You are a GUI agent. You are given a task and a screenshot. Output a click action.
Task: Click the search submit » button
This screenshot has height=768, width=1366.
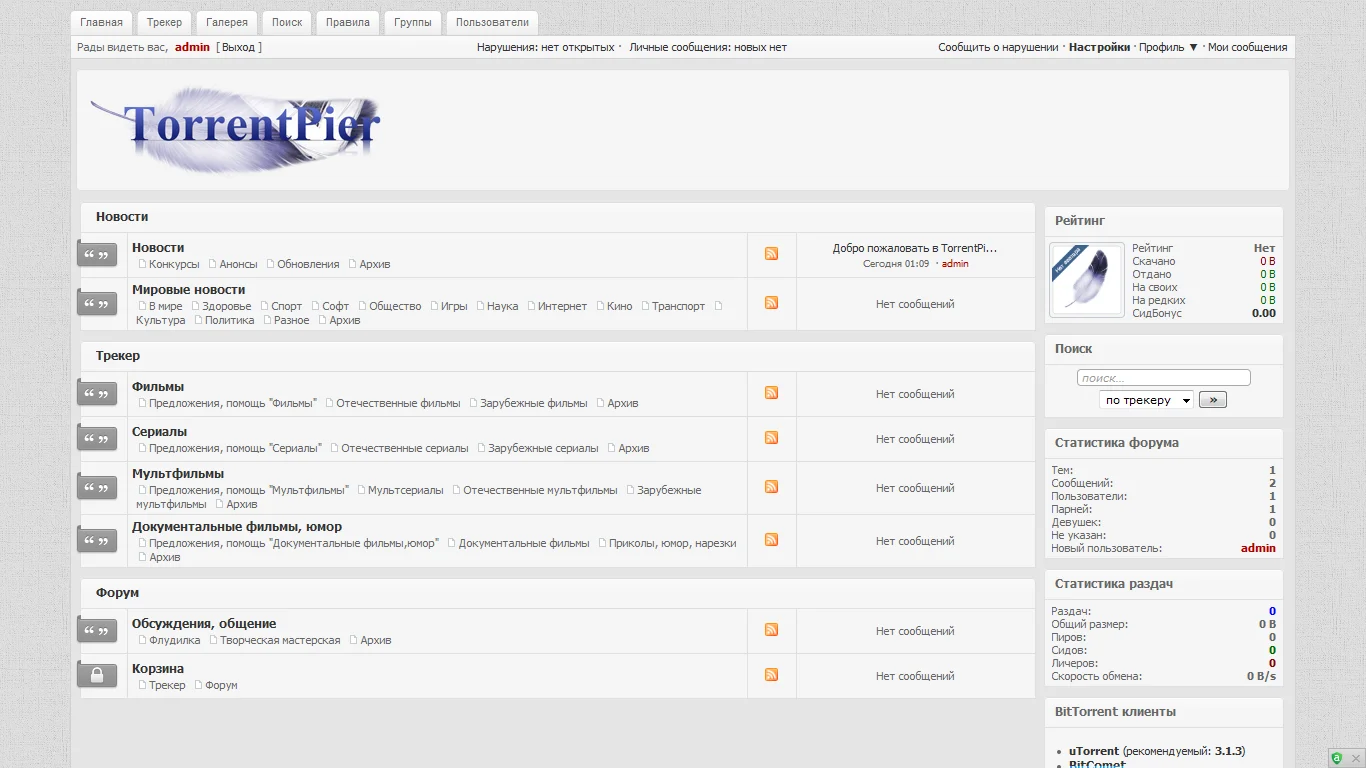coord(1213,400)
